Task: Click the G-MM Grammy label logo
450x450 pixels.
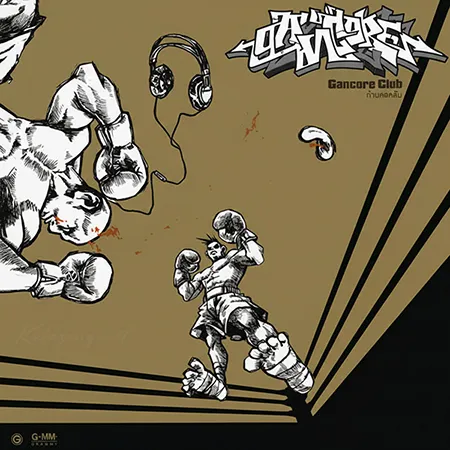Action: tap(44, 439)
